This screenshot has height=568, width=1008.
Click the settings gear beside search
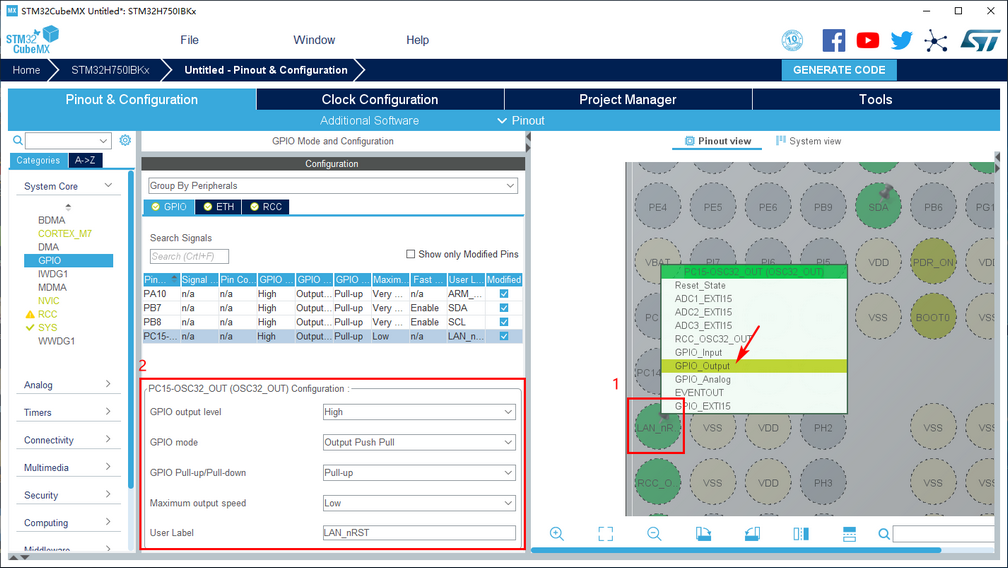[x=125, y=141]
